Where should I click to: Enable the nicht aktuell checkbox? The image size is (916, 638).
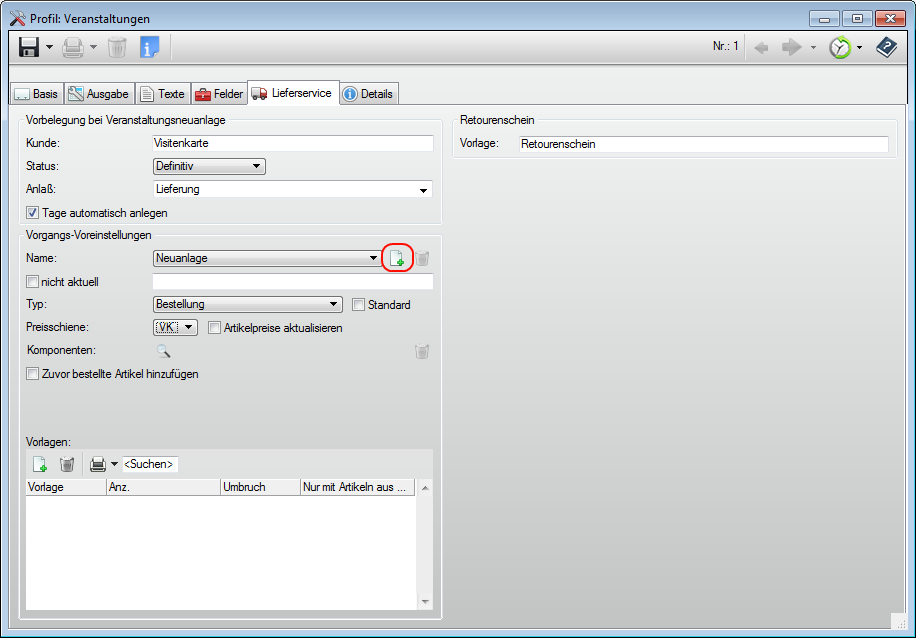(33, 282)
